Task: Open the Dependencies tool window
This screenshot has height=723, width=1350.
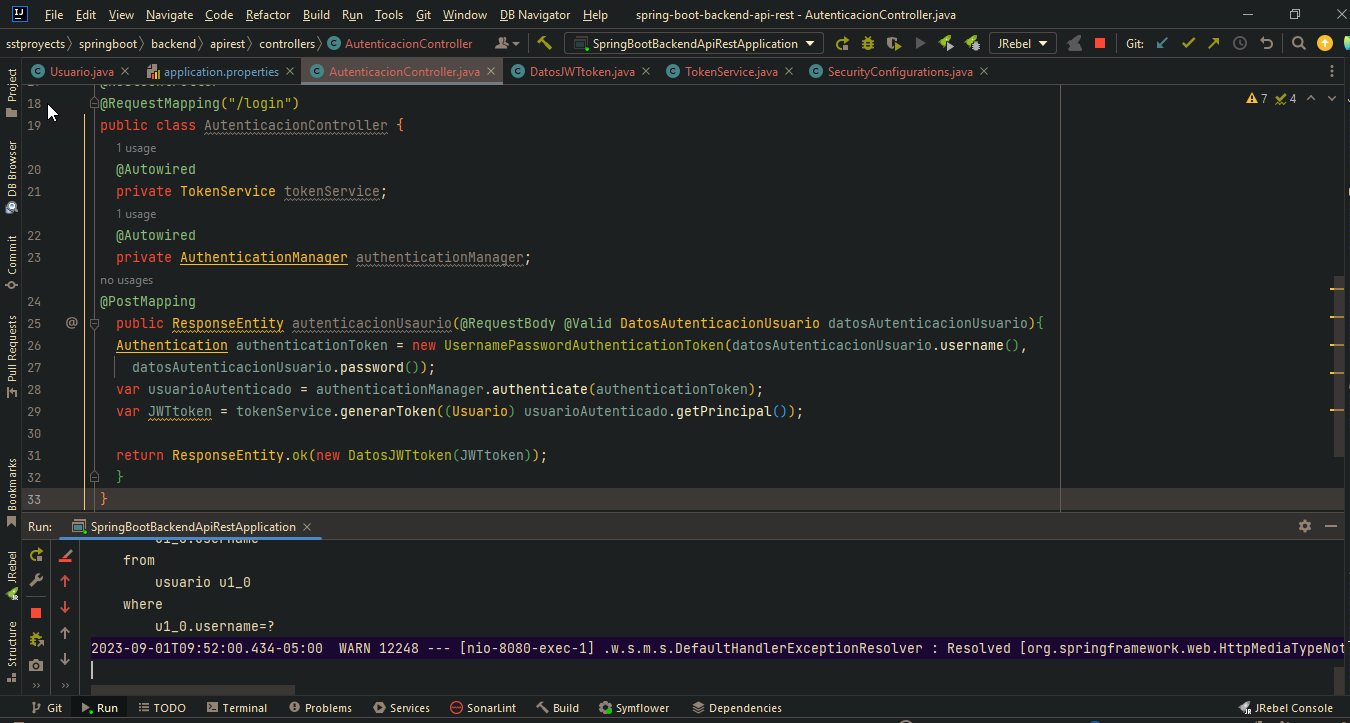Action: tap(736, 707)
